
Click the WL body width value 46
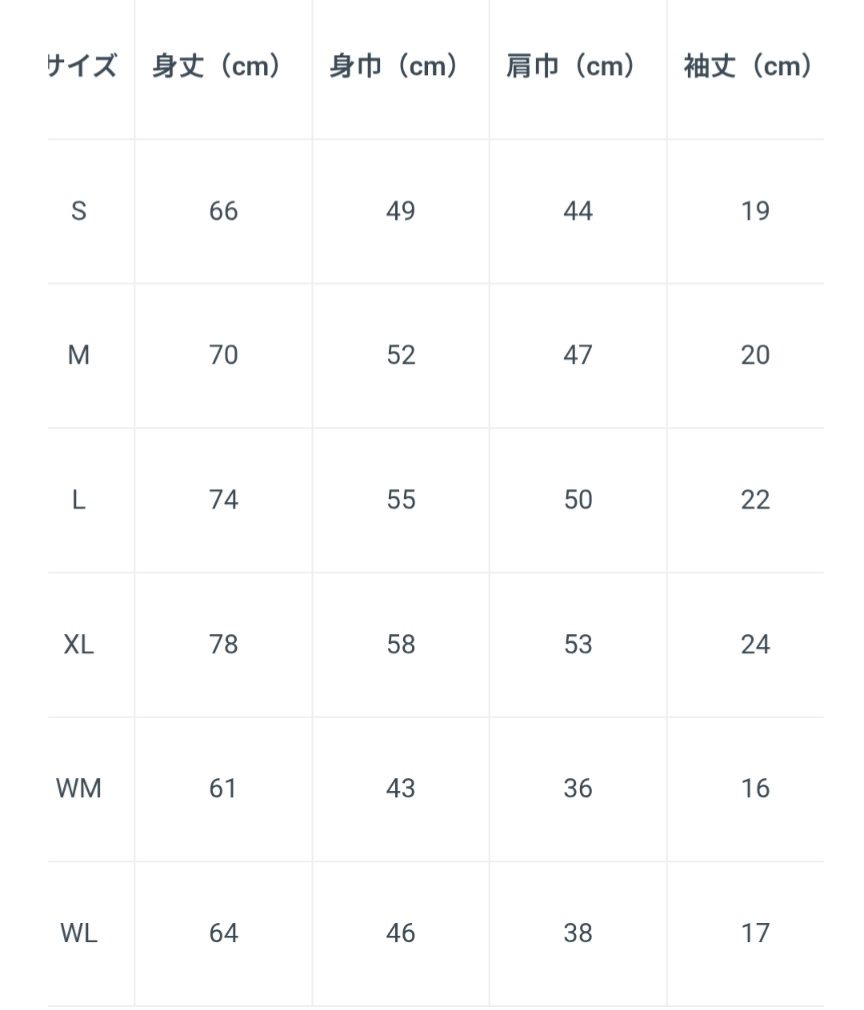pyautogui.click(x=400, y=933)
